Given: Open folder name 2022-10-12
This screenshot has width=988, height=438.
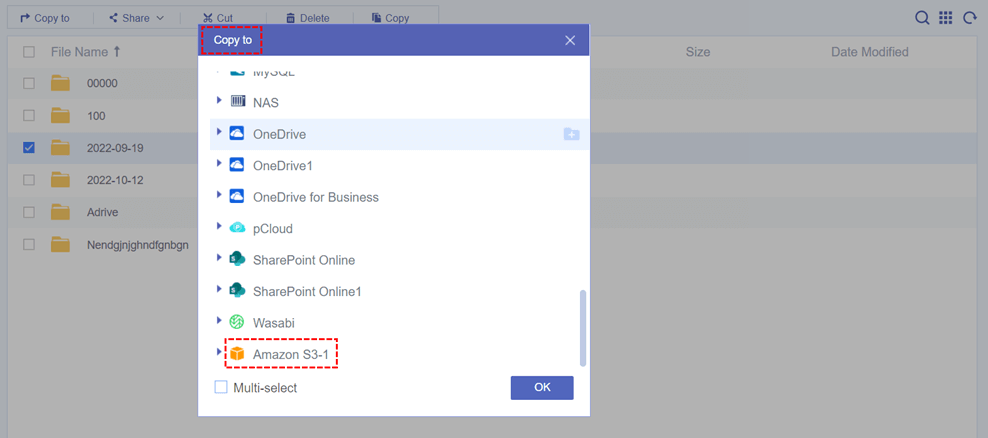Looking at the screenshot, I should [115, 180].
